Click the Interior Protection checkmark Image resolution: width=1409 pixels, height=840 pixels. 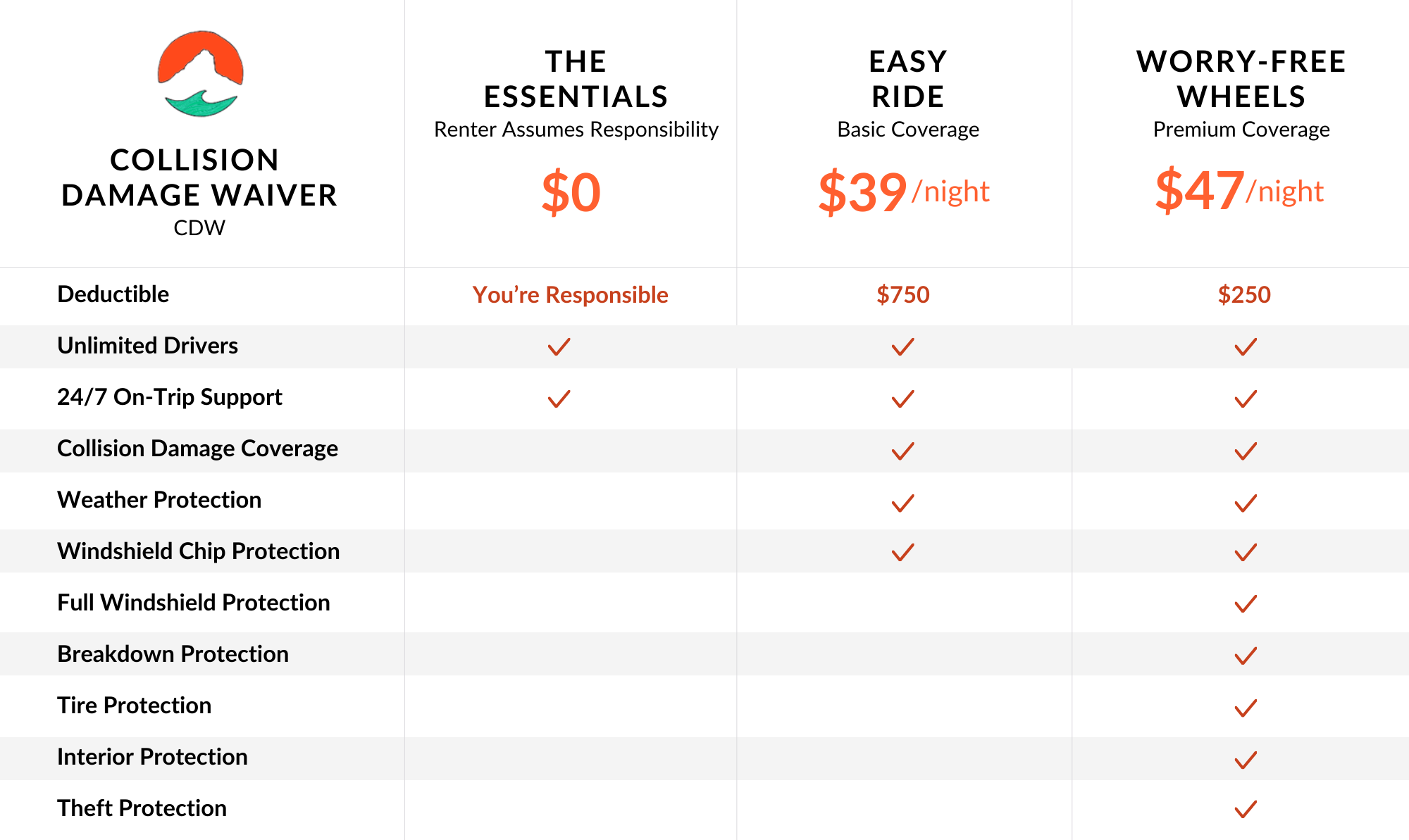1245,760
